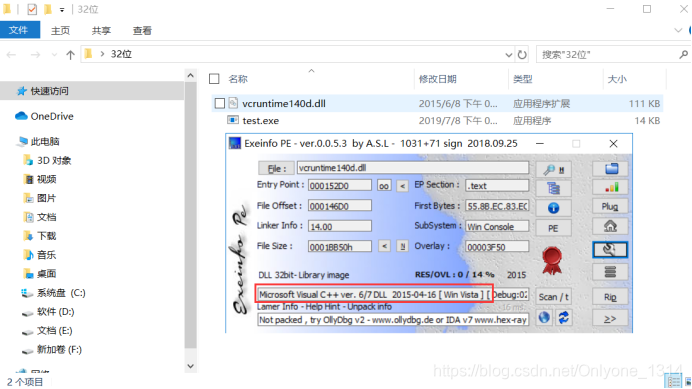The image size is (692, 389).
Task: Select 新加卷 (F:) drive
Action: [x=59, y=350]
